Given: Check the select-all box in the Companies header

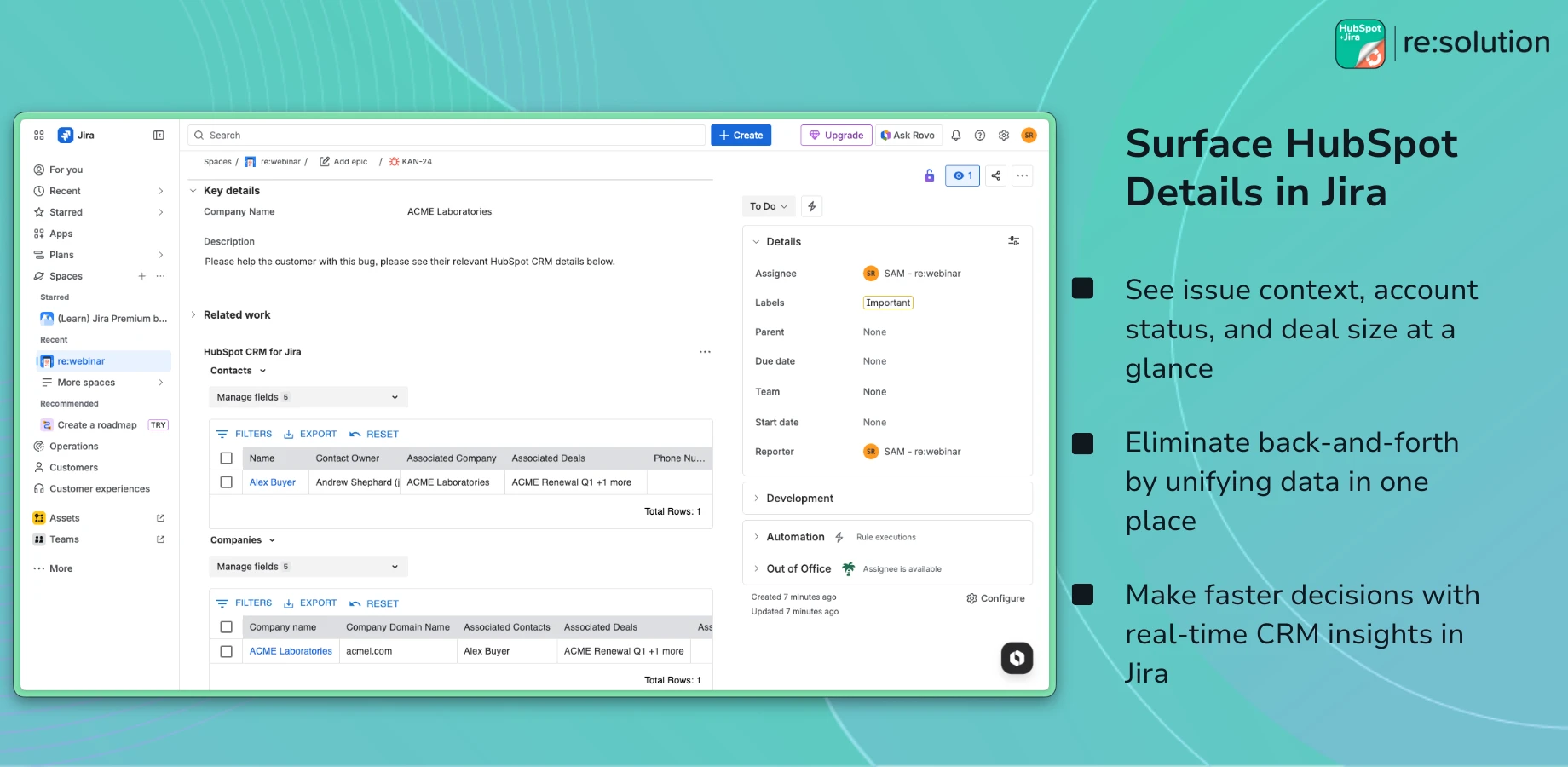Looking at the screenshot, I should tap(227, 627).
